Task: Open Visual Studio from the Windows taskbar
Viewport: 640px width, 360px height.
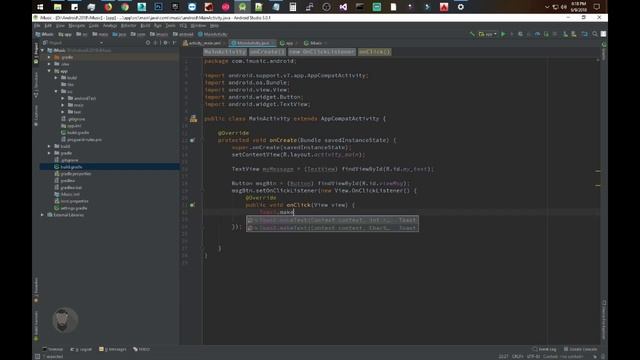Action: (343, 7)
